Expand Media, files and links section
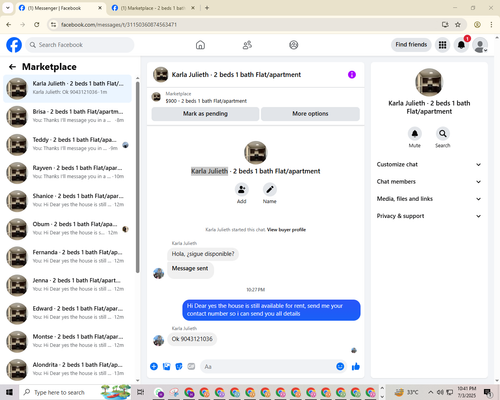The image size is (500, 400). pyautogui.click(x=429, y=199)
